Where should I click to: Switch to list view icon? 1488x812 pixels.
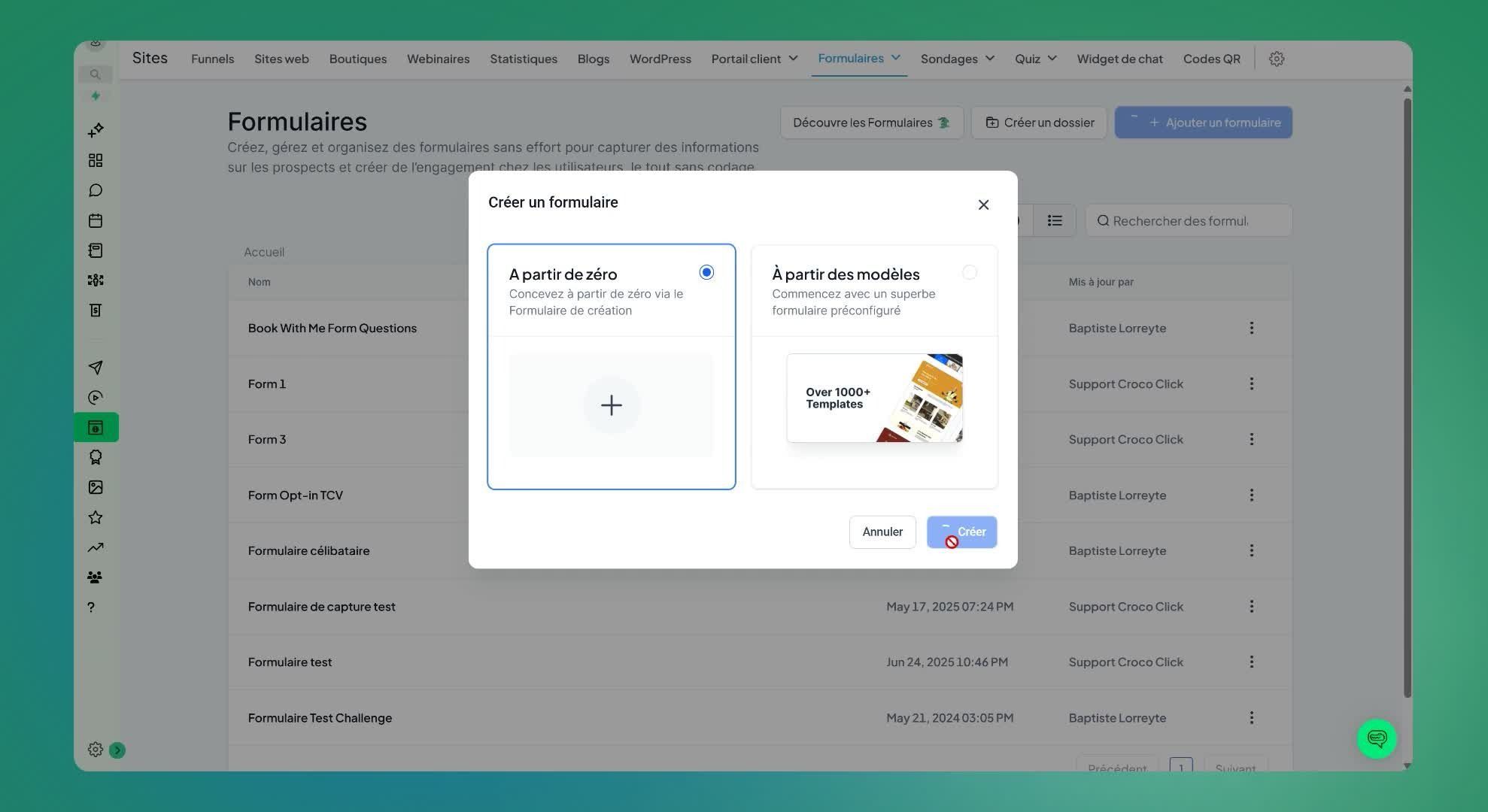tap(1055, 220)
